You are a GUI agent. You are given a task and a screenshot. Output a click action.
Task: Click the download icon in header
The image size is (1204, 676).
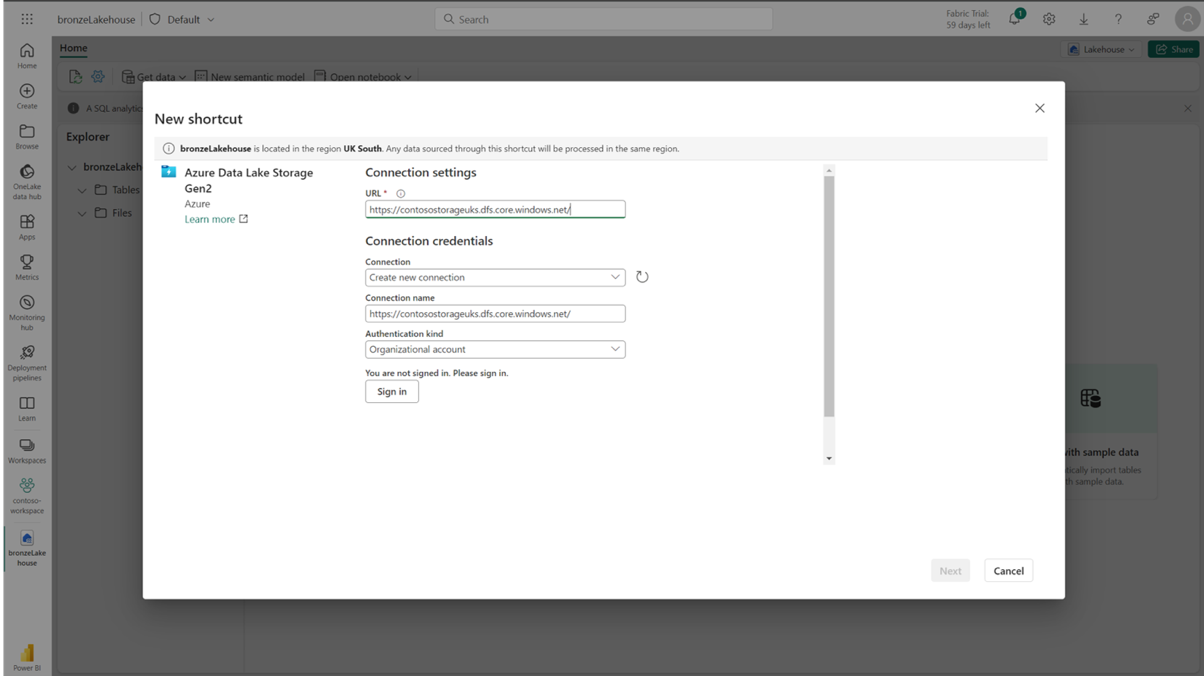[x=1084, y=19]
